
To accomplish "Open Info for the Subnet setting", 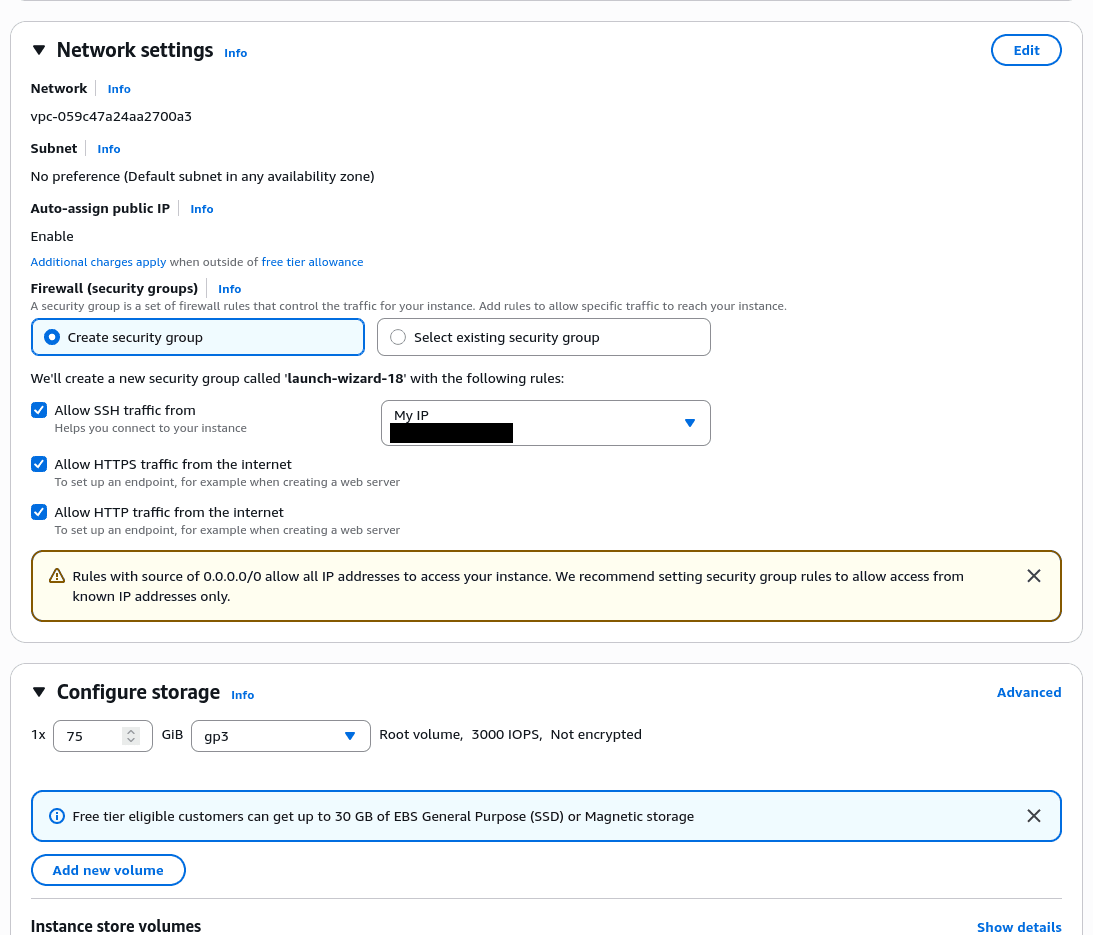I will click(x=108, y=149).
